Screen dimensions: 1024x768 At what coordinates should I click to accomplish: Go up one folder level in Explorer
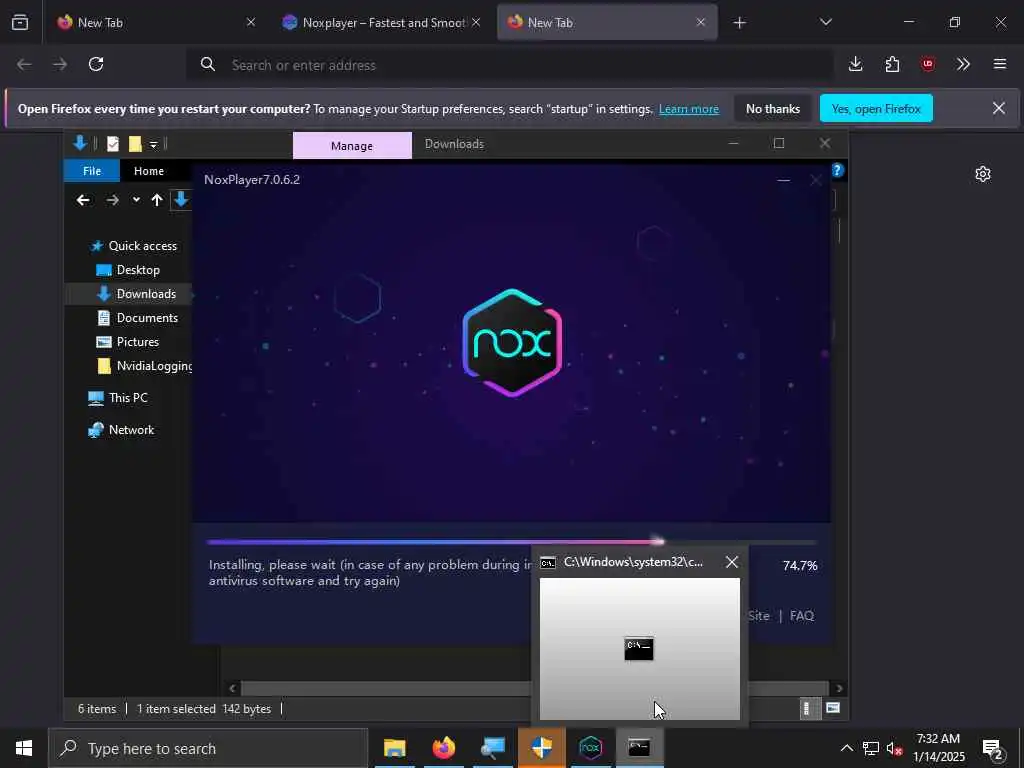157,200
